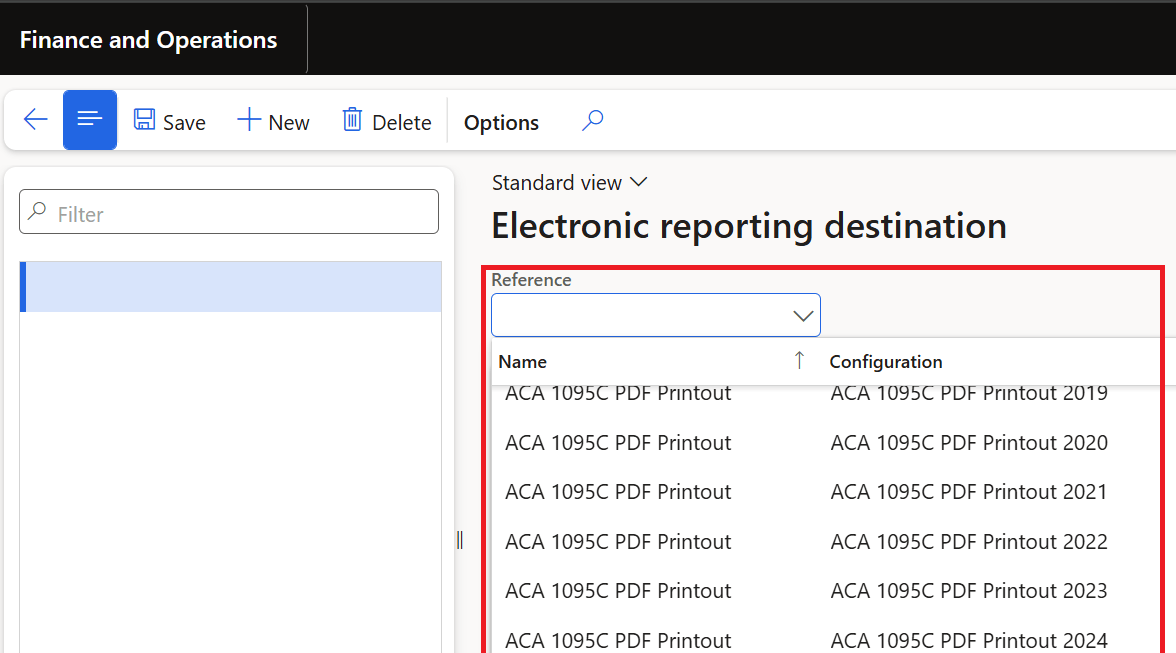
Task: Choose ACA 1095C PDF Printout 2021 configuration
Action: pyautogui.click(x=968, y=492)
